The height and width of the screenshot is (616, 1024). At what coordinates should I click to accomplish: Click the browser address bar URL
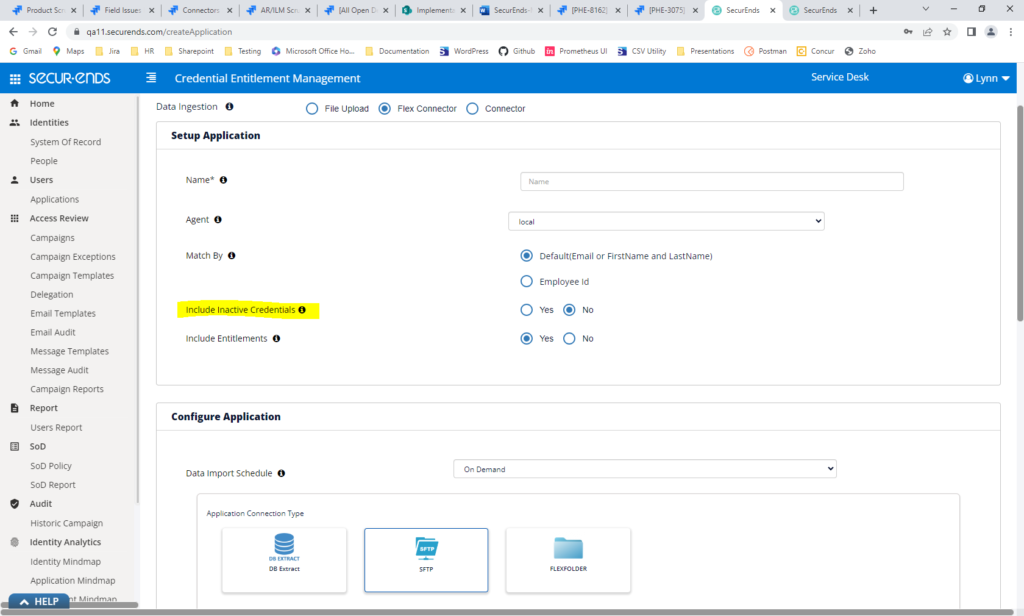pyautogui.click(x=159, y=31)
